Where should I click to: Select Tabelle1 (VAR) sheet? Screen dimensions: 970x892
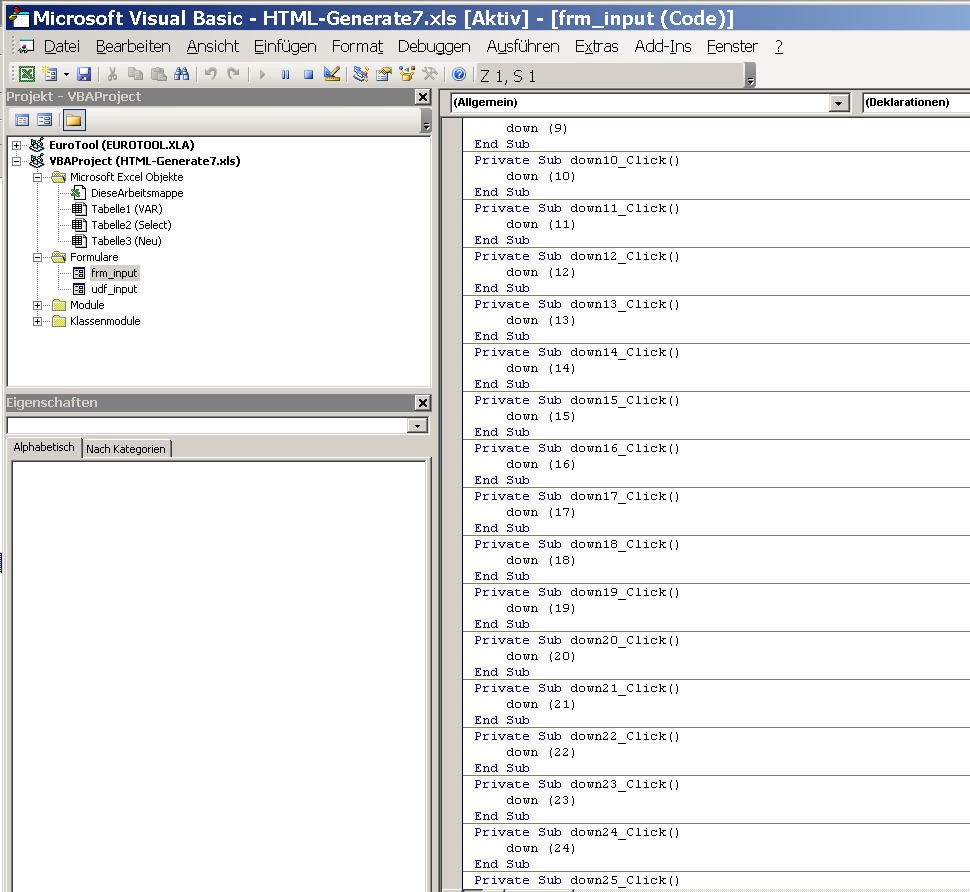pos(126,209)
